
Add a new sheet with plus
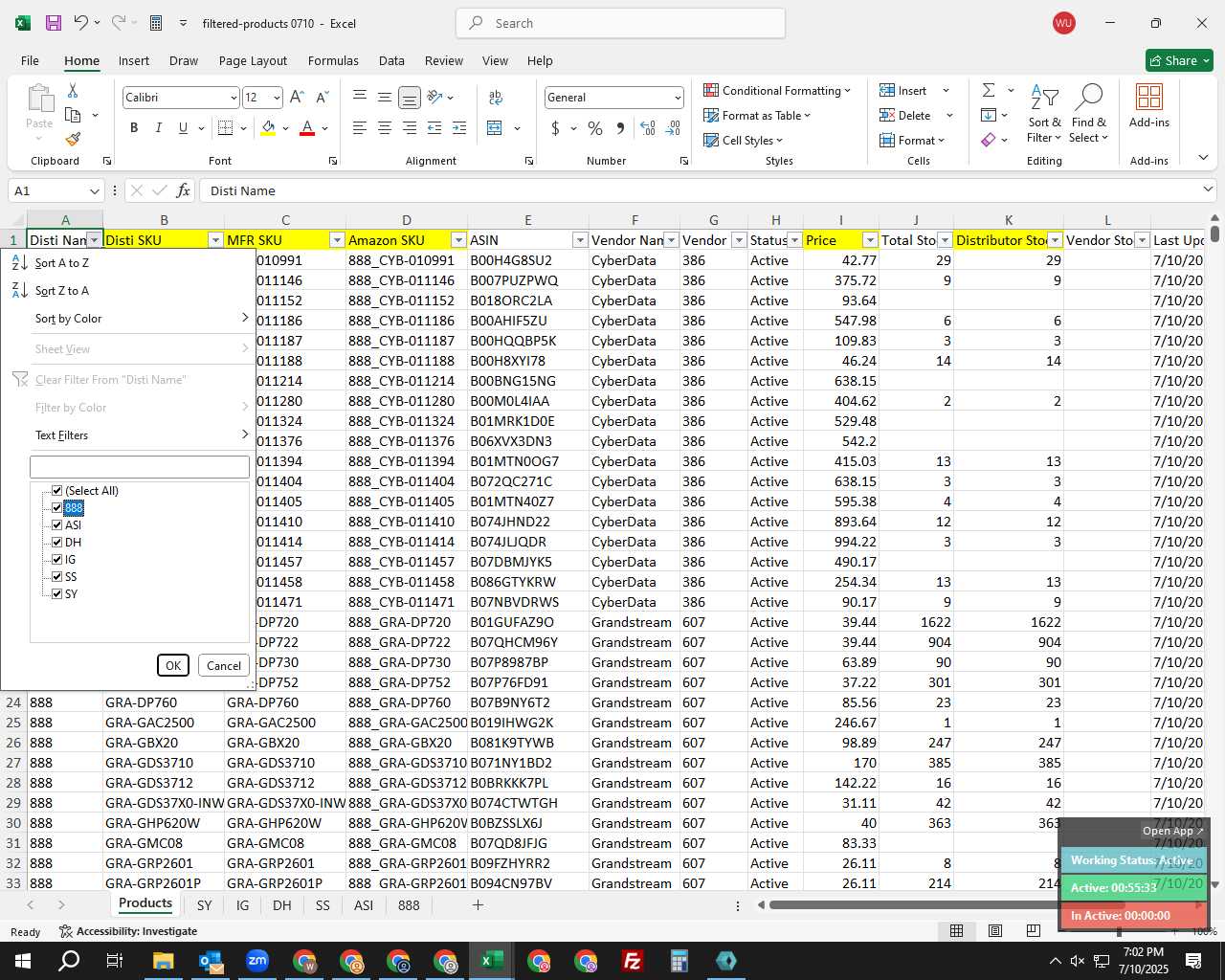(478, 904)
